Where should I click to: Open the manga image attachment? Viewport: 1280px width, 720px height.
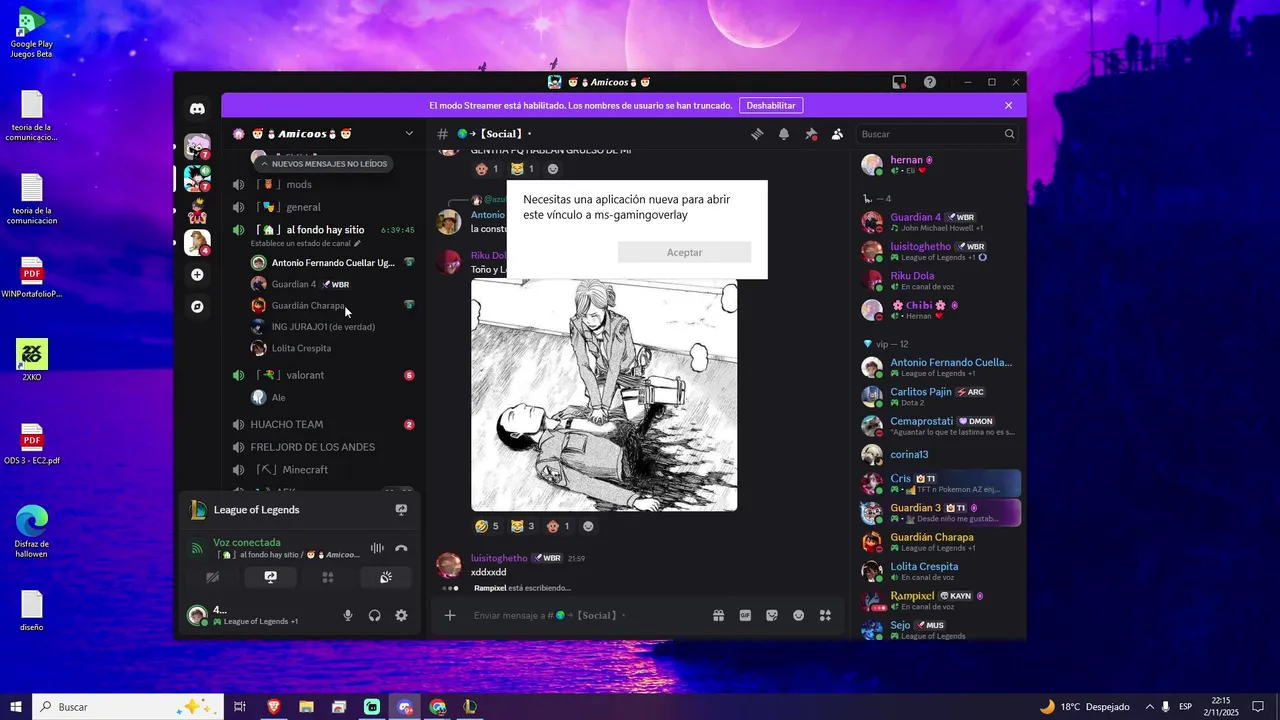[604, 395]
